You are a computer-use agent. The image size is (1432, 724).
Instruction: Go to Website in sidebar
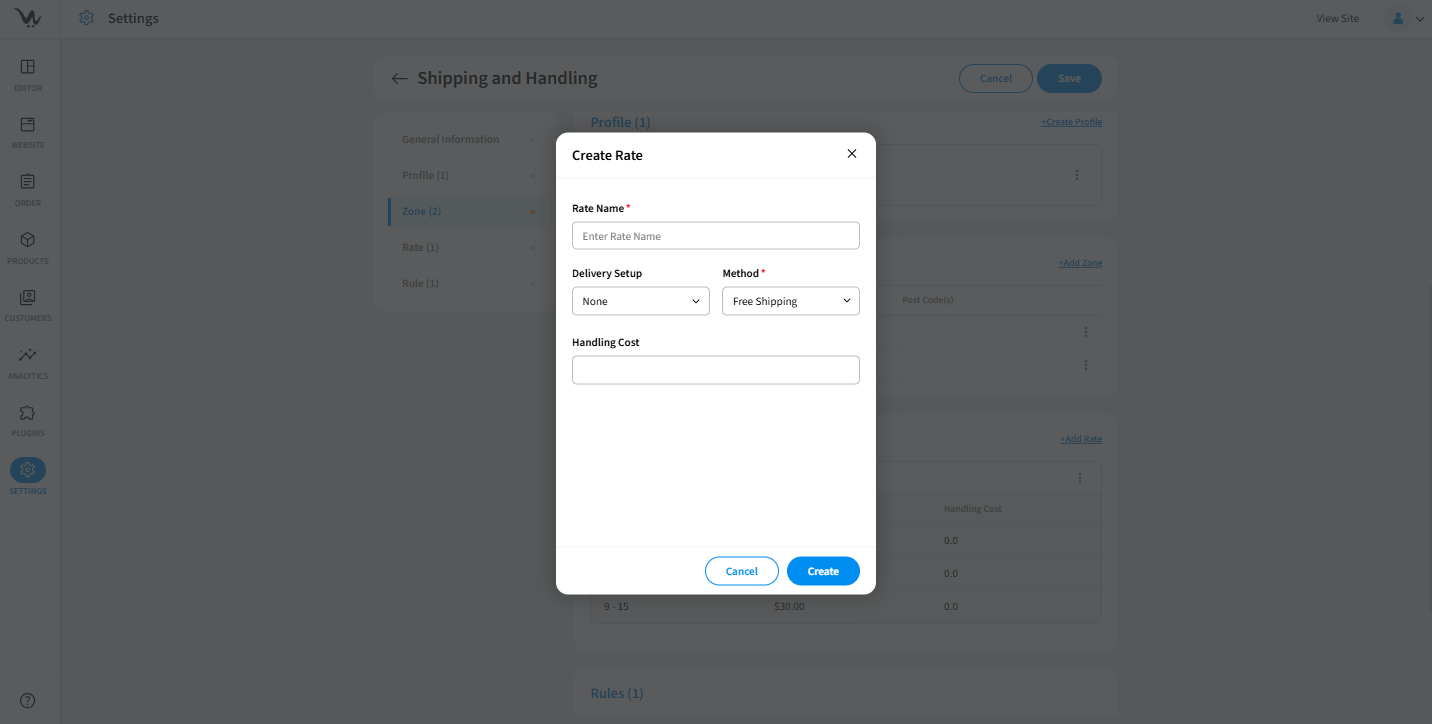point(28,125)
